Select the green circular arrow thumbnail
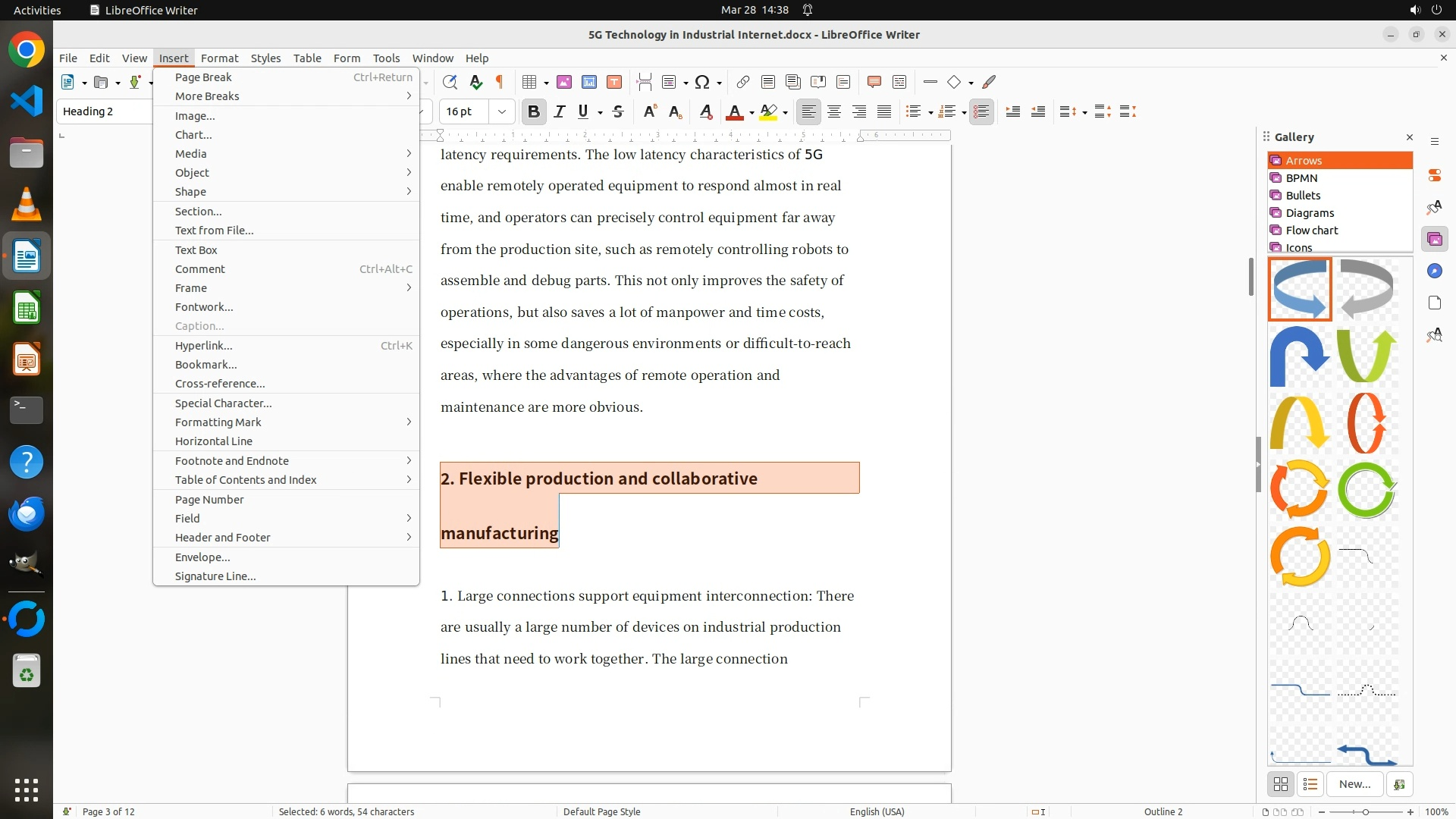Screen dimensions: 1456x819 (x=1367, y=490)
